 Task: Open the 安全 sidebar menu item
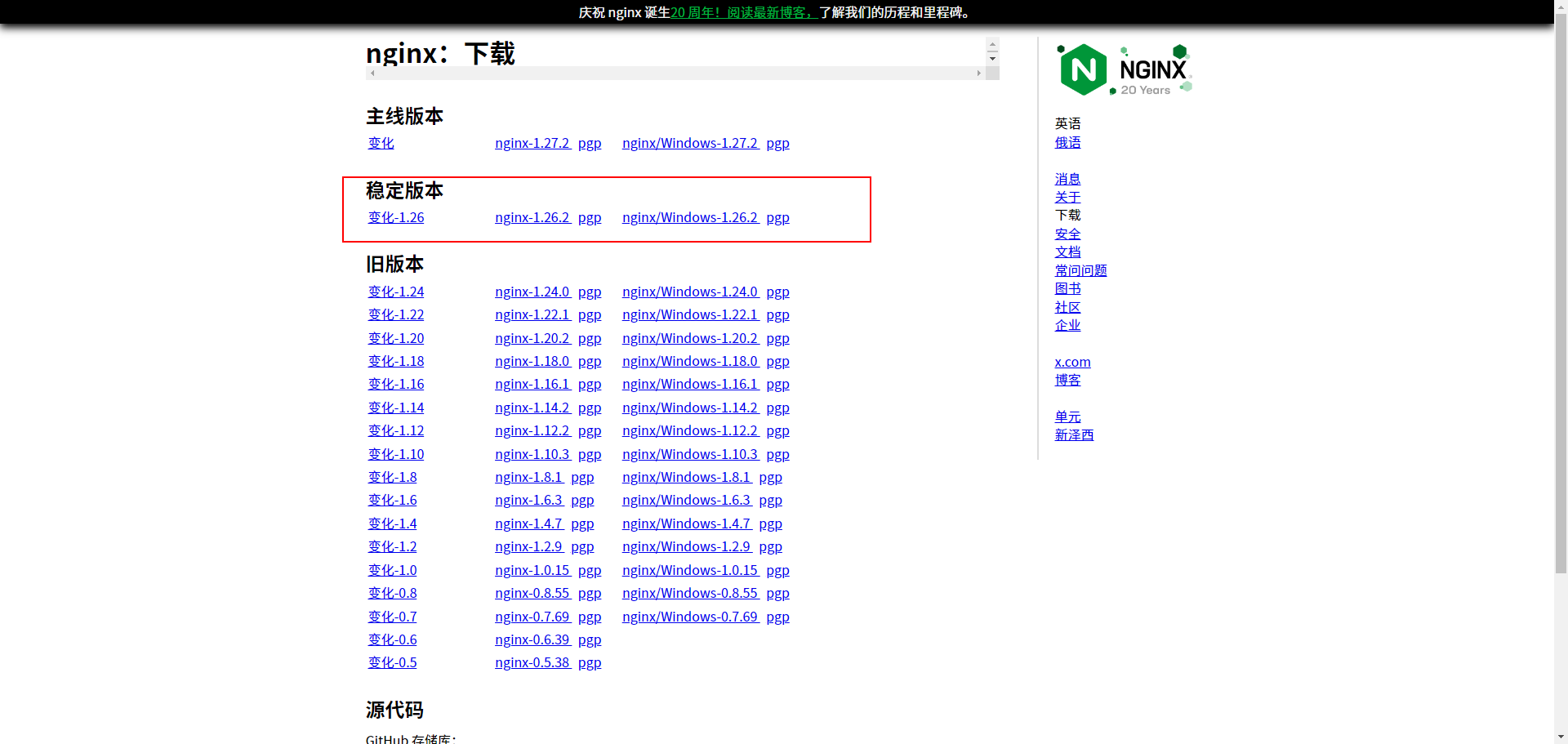(1067, 234)
